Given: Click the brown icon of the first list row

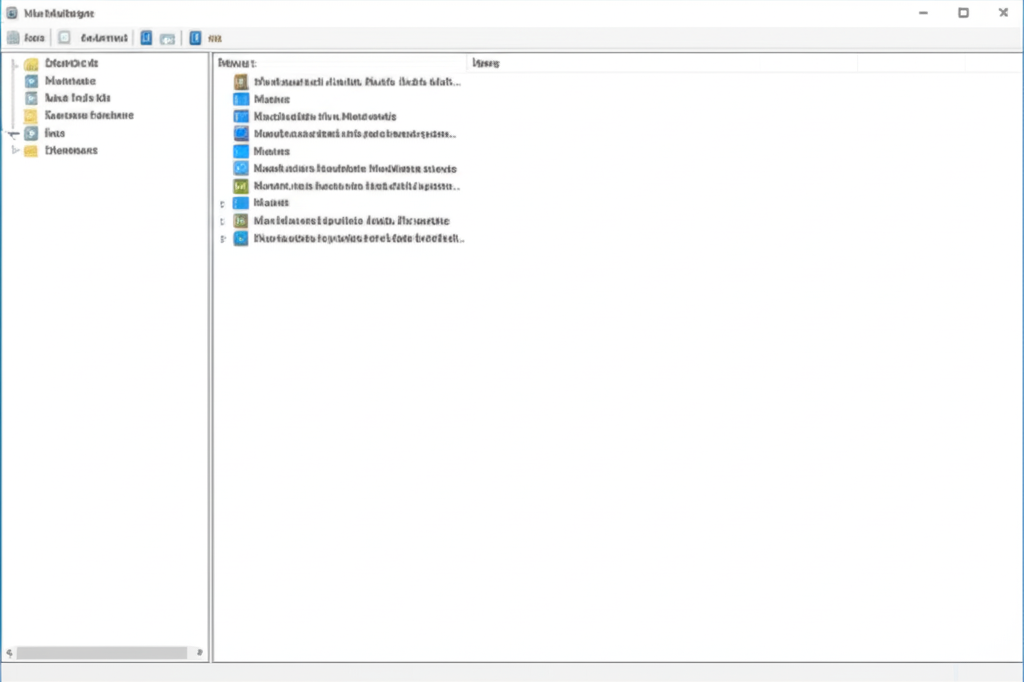Looking at the screenshot, I should click(x=241, y=82).
